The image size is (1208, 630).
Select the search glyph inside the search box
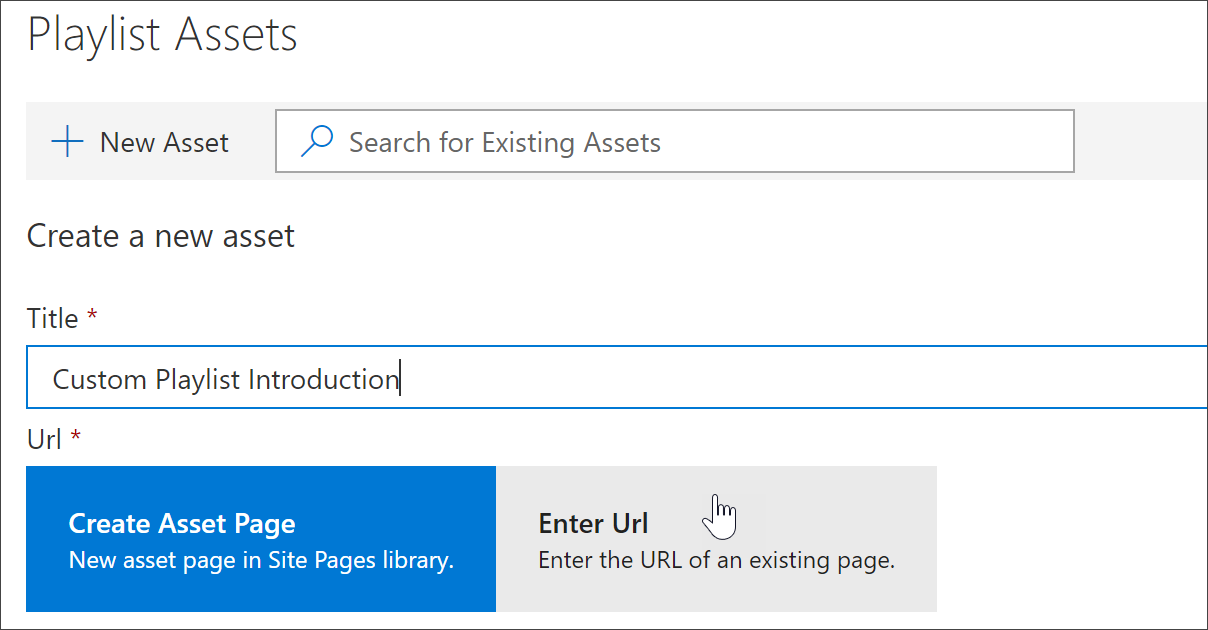coord(317,141)
